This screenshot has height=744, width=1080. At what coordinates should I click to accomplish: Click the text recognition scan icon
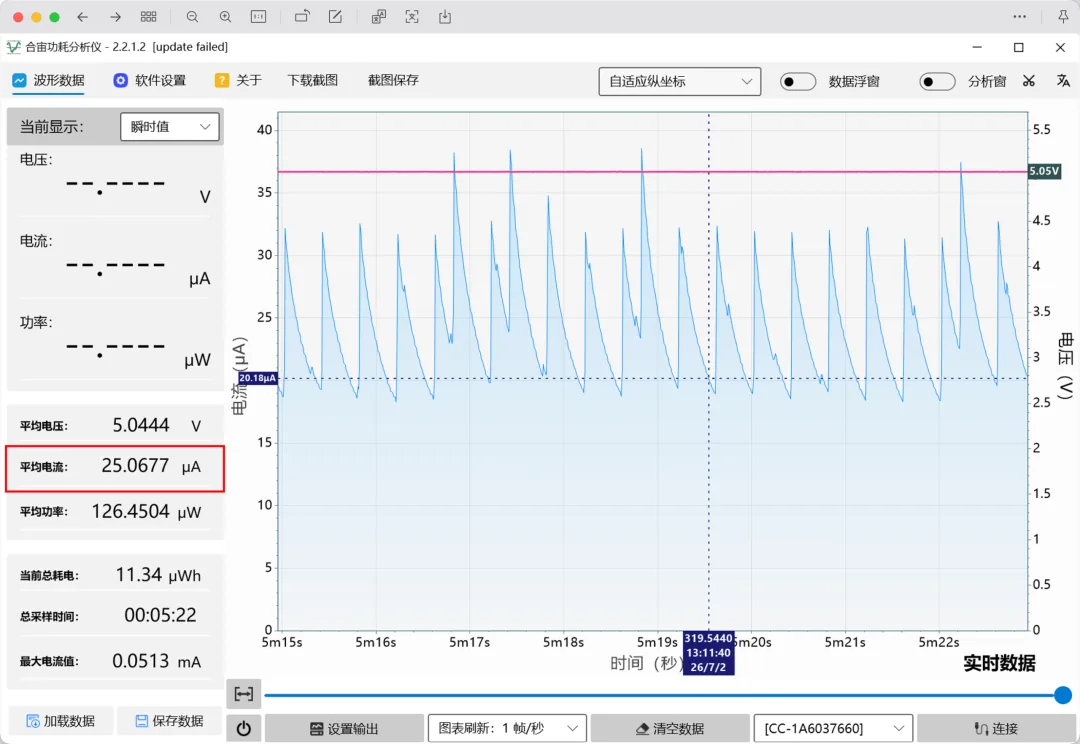412,17
